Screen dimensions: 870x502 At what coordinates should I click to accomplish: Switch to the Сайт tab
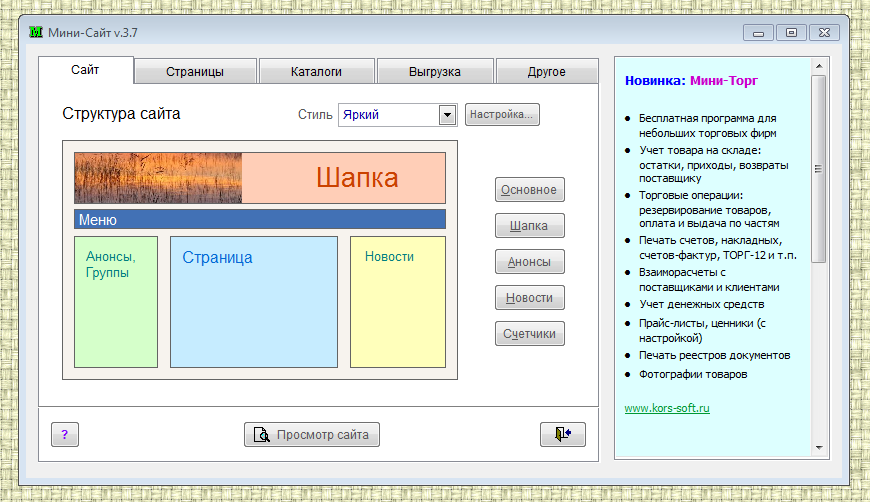[x=86, y=70]
